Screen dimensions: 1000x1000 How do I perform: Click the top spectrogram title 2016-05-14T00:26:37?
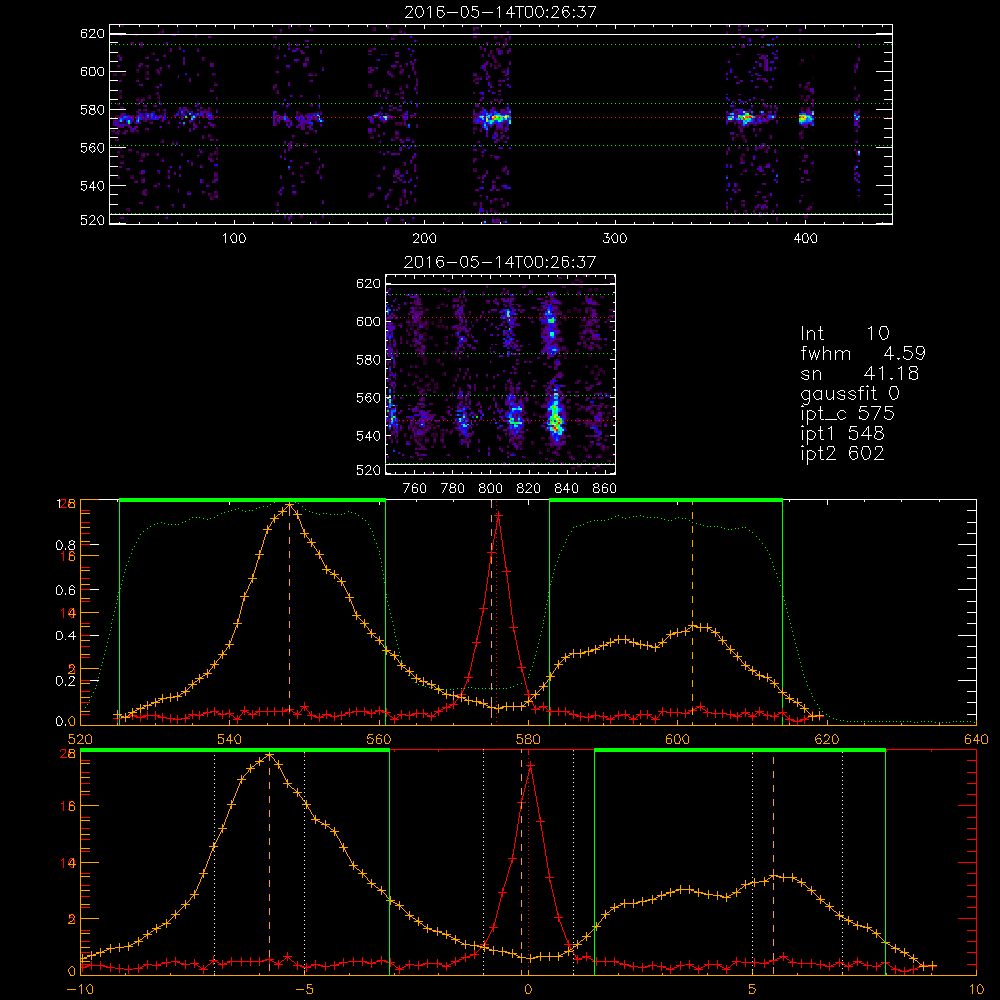(501, 12)
